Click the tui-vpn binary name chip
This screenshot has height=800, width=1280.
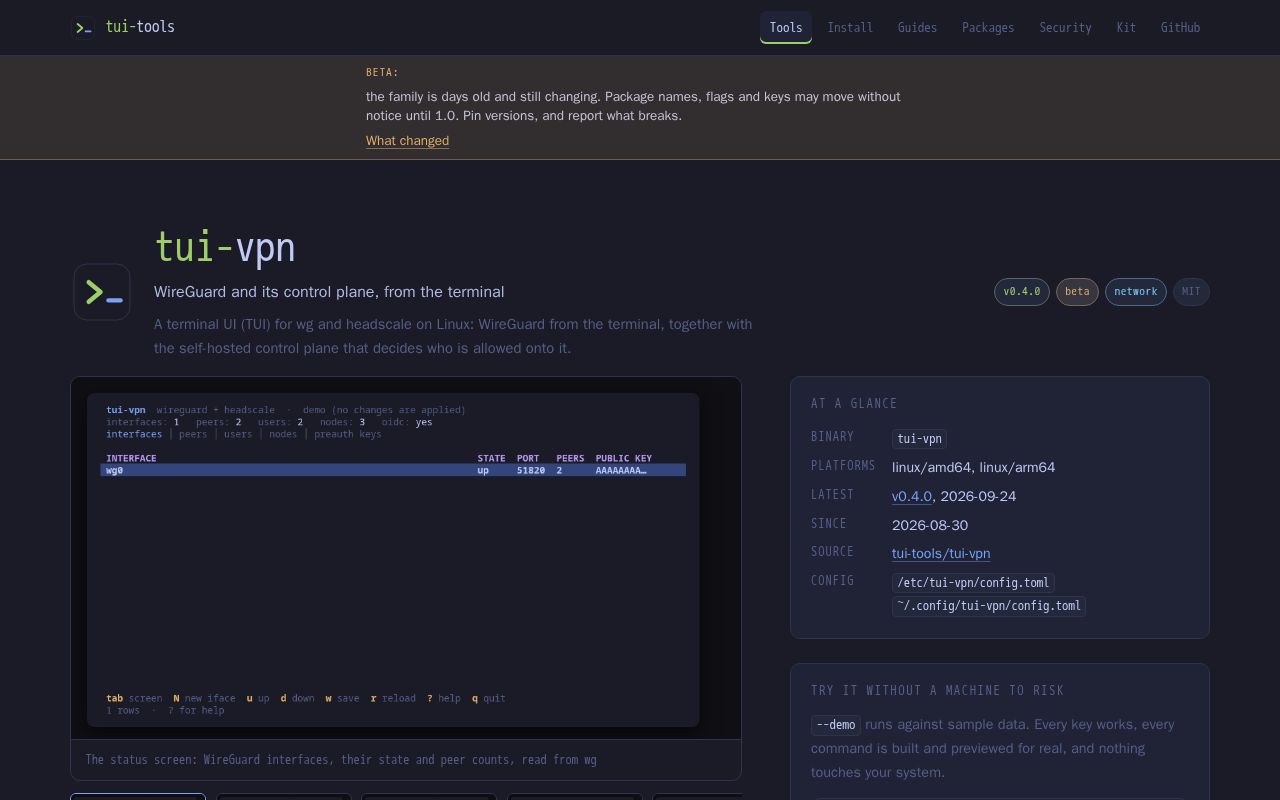[919, 439]
